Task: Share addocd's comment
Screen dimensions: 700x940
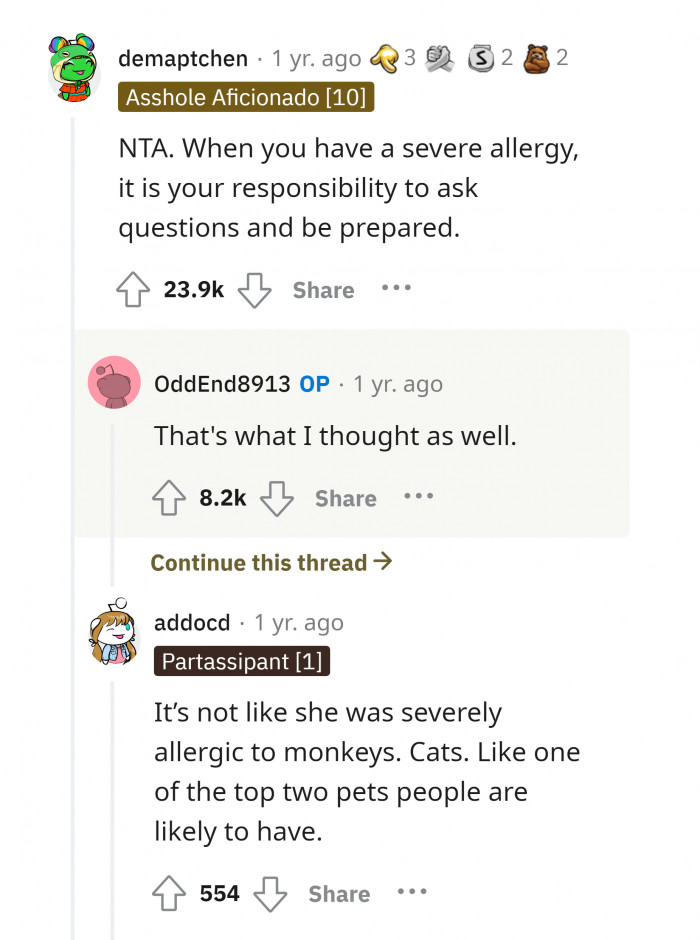Action: point(338,893)
